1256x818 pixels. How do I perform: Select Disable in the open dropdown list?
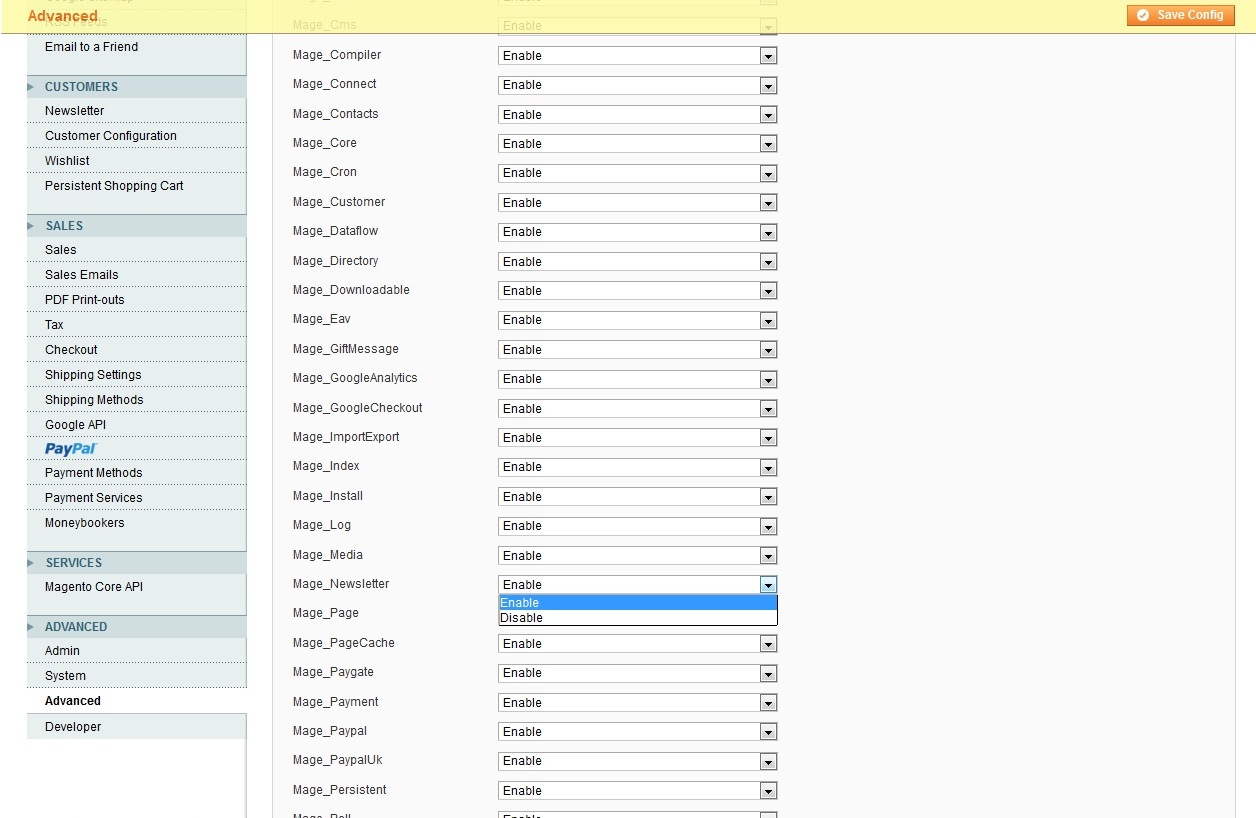tap(637, 618)
